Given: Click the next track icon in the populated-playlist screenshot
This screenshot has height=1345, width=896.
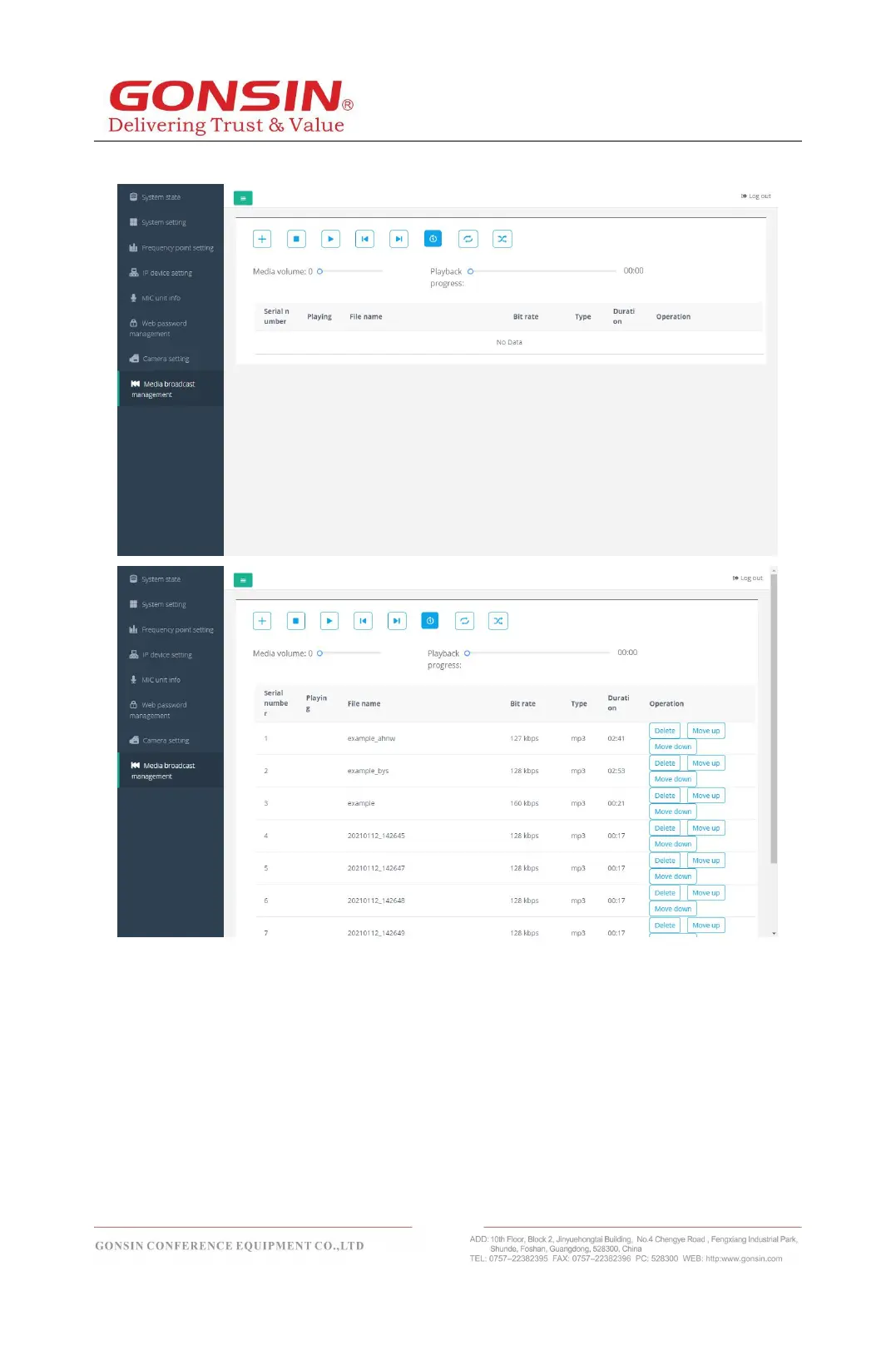Looking at the screenshot, I should point(397,621).
